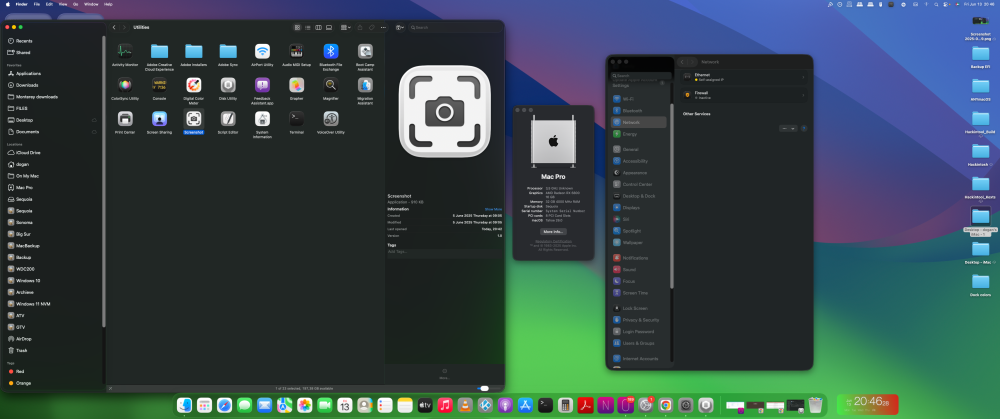1000x419 pixels.
Task: Select the Disk Utility icon
Action: pyautogui.click(x=228, y=85)
